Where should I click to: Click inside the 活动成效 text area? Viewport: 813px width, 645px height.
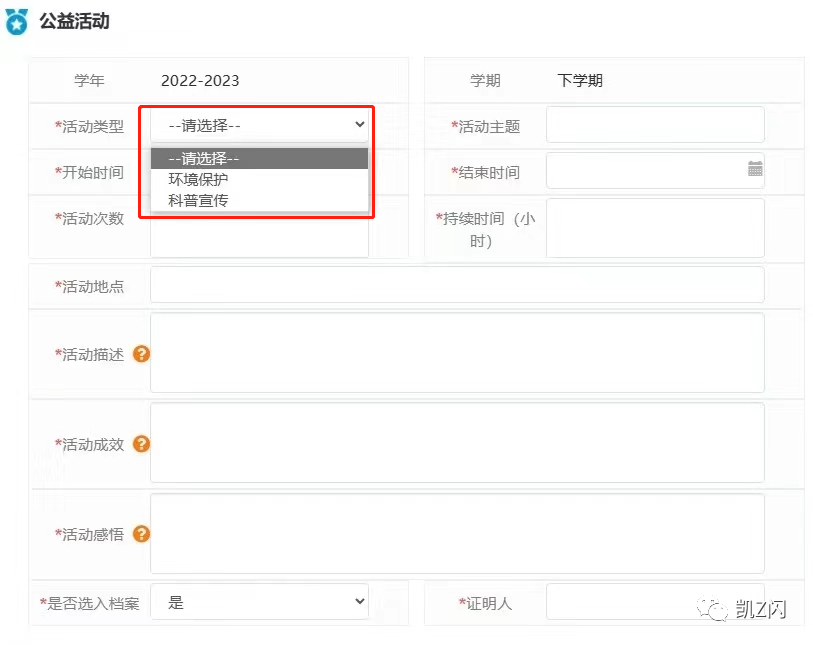(x=456, y=443)
